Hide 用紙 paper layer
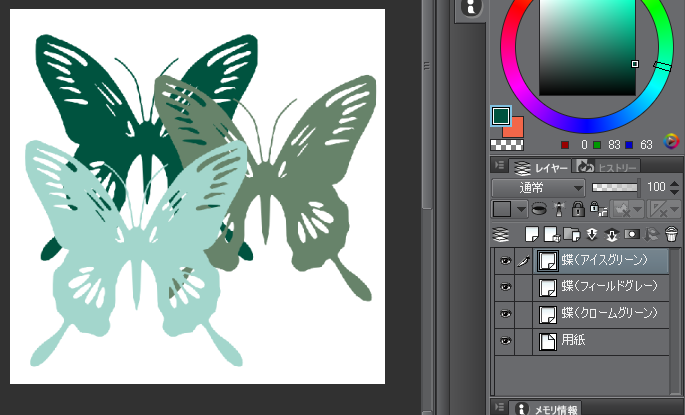 (505, 341)
